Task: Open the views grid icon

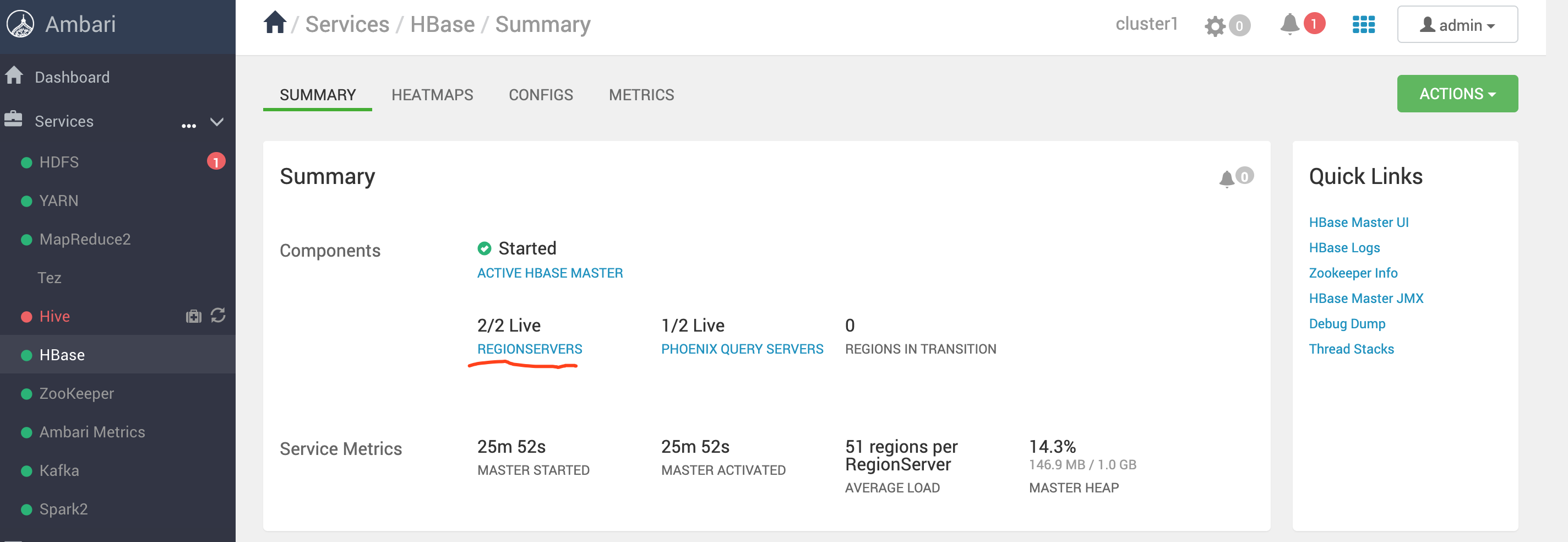Action: click(1363, 24)
